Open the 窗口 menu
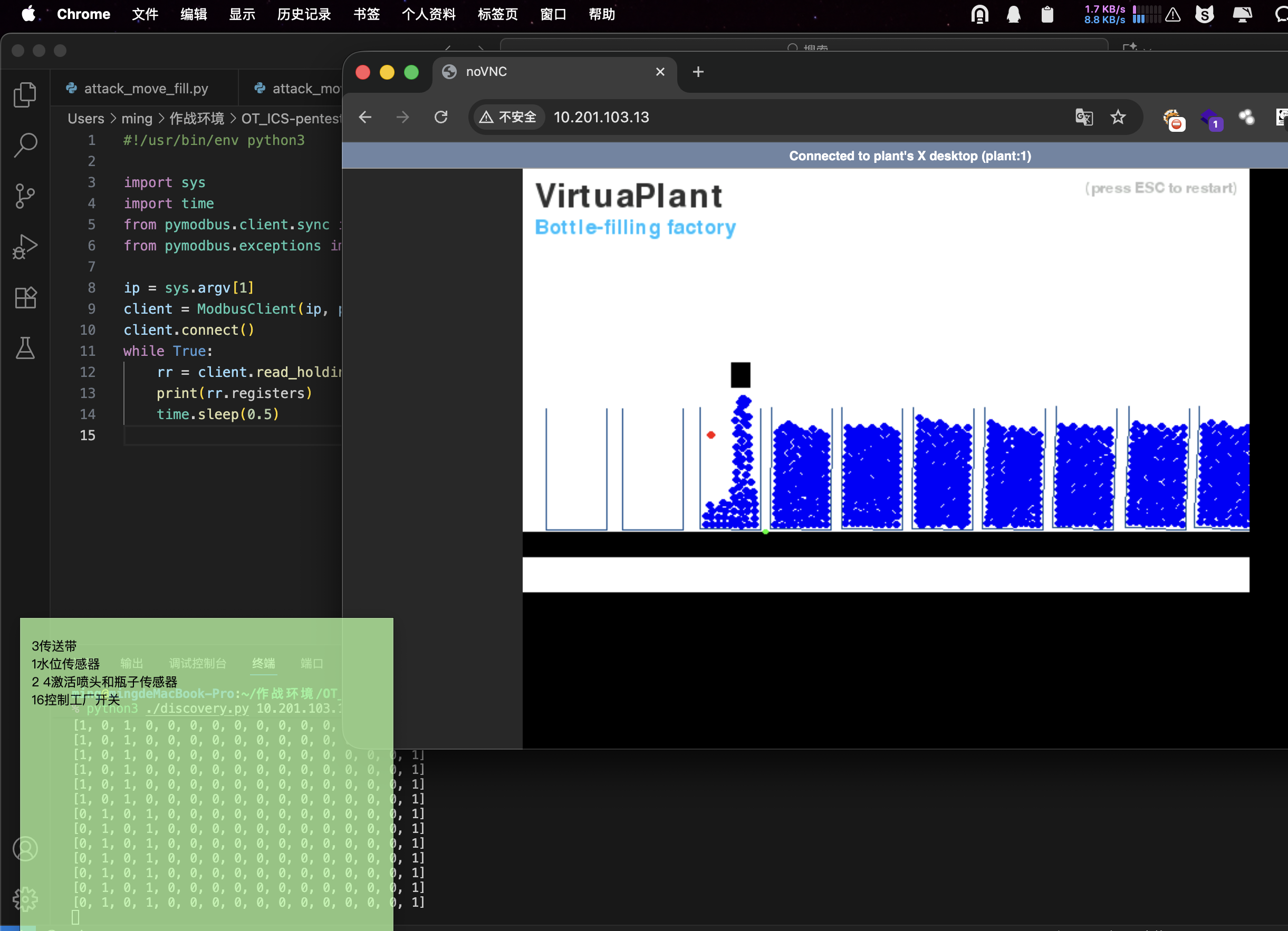Screen dimensions: 1288x931 (x=553, y=14)
